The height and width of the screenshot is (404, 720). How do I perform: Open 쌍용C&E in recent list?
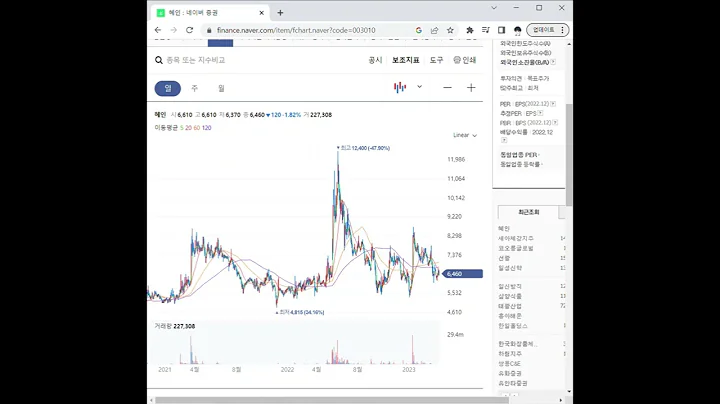[510, 363]
